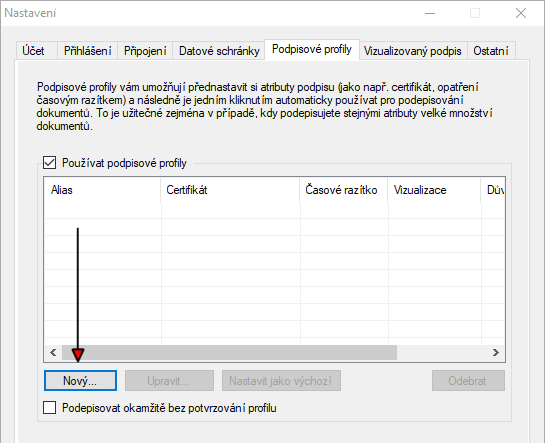
Task: Sort by the Alias column header
Action: pos(103,190)
